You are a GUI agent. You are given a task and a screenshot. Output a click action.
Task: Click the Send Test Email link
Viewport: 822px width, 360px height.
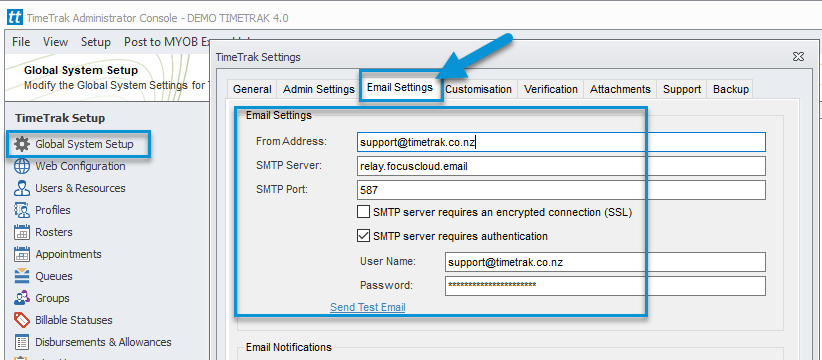pyautogui.click(x=367, y=307)
